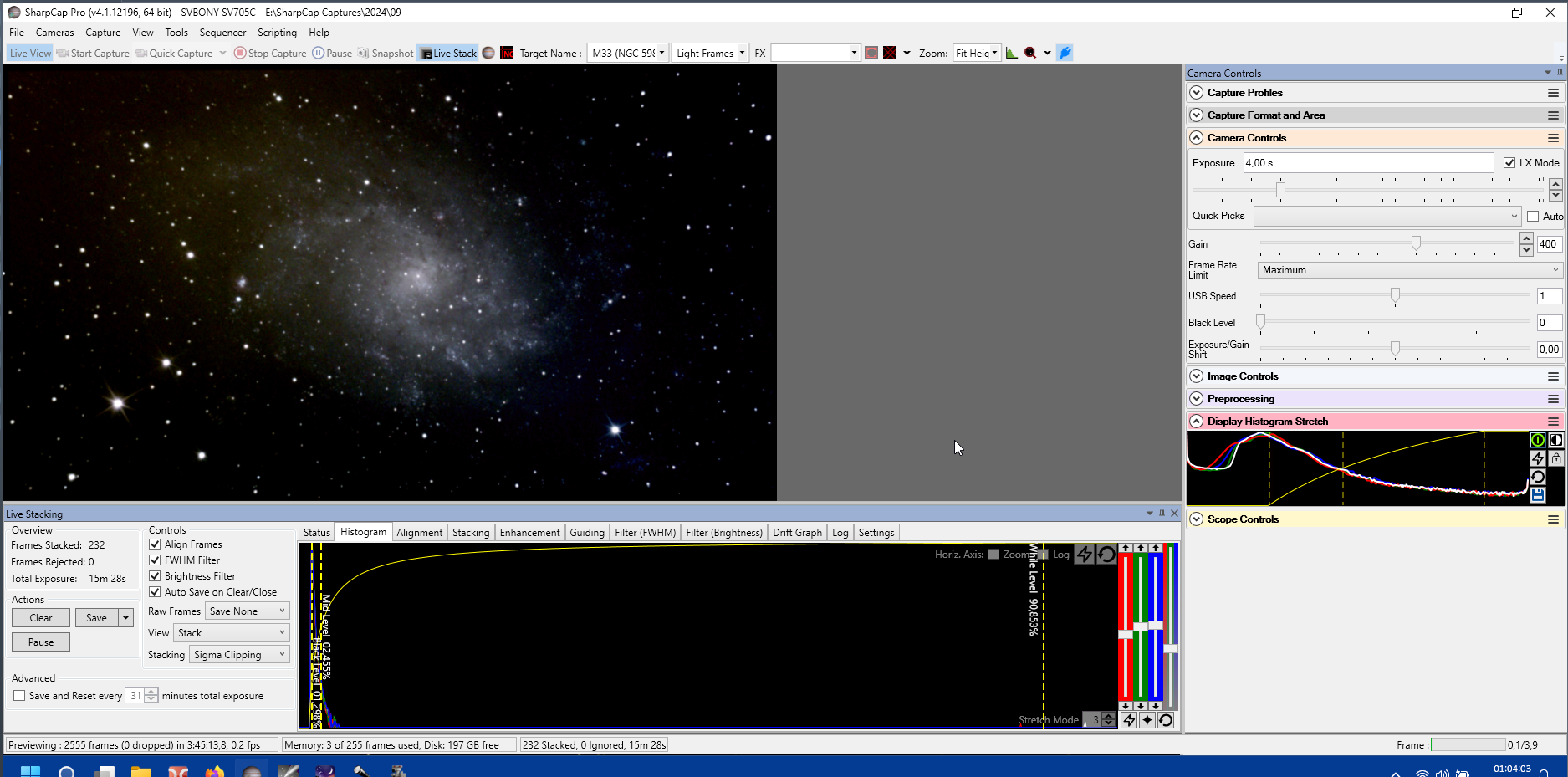Expand the Scope Controls section
The image size is (1568, 777).
(1197, 519)
